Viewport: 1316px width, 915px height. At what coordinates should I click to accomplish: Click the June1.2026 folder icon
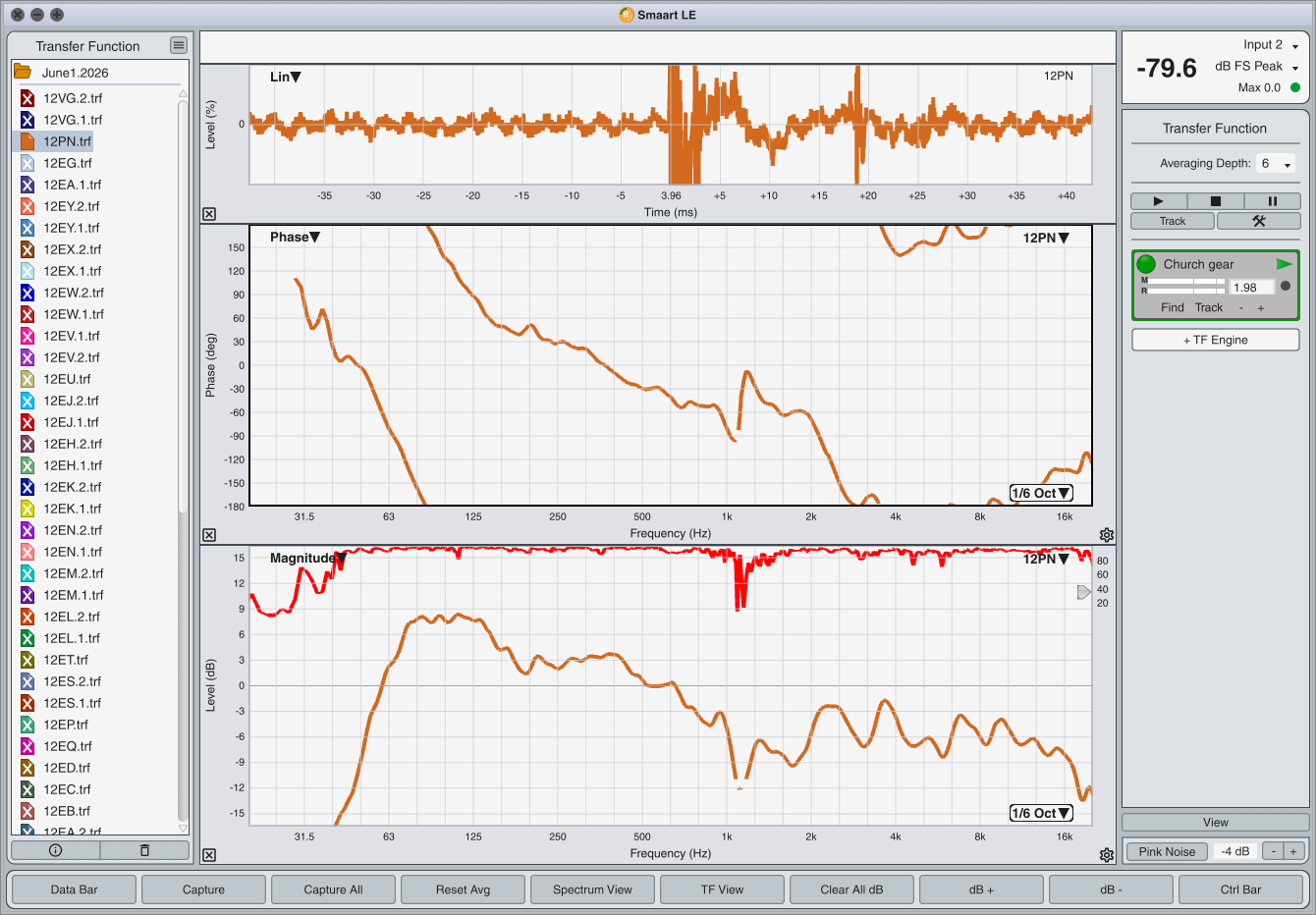click(22, 73)
